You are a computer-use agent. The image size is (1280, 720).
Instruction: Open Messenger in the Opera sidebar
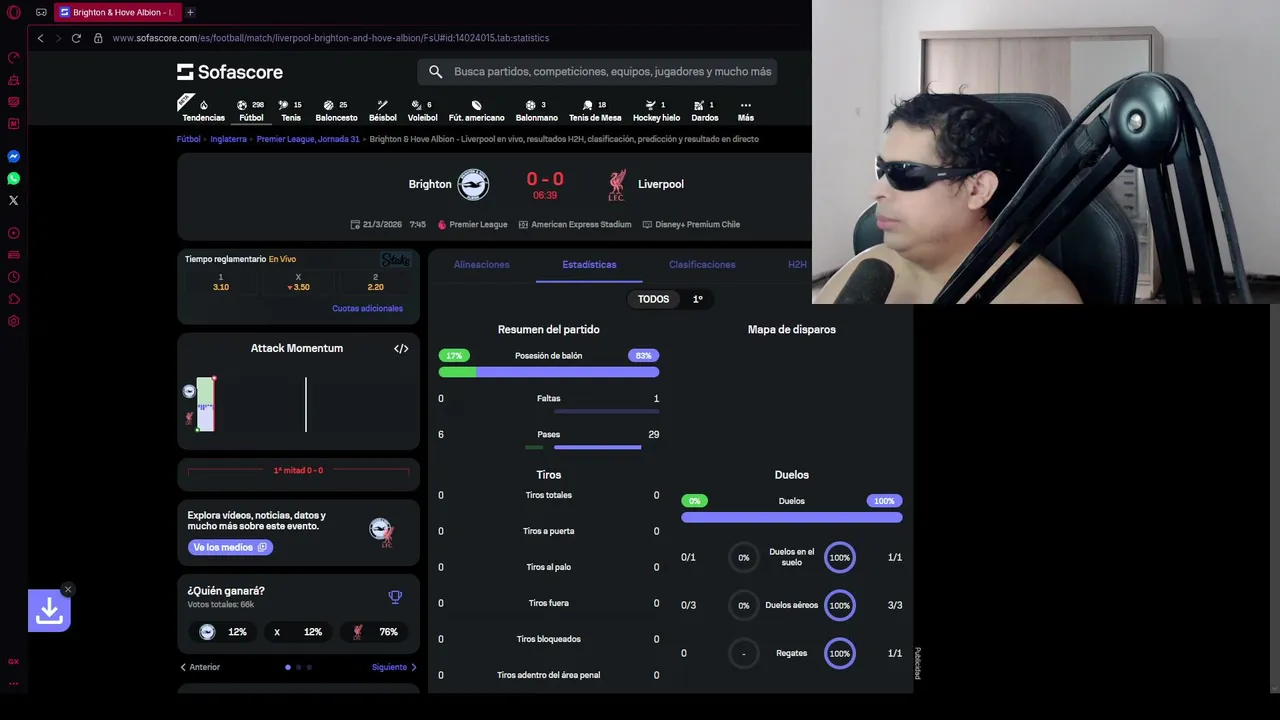[14, 156]
